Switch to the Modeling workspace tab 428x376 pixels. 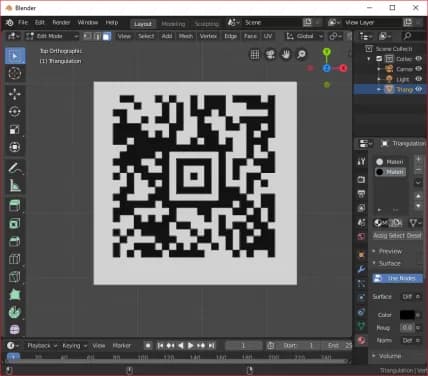pos(173,24)
